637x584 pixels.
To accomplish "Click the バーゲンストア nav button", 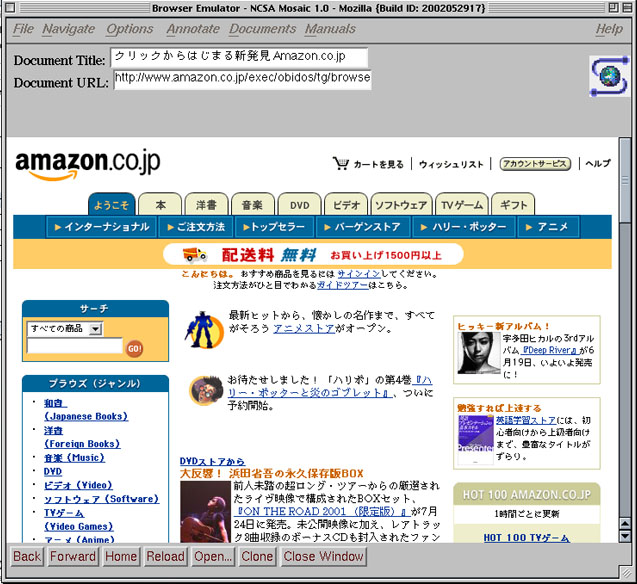I will pyautogui.click(x=363, y=227).
